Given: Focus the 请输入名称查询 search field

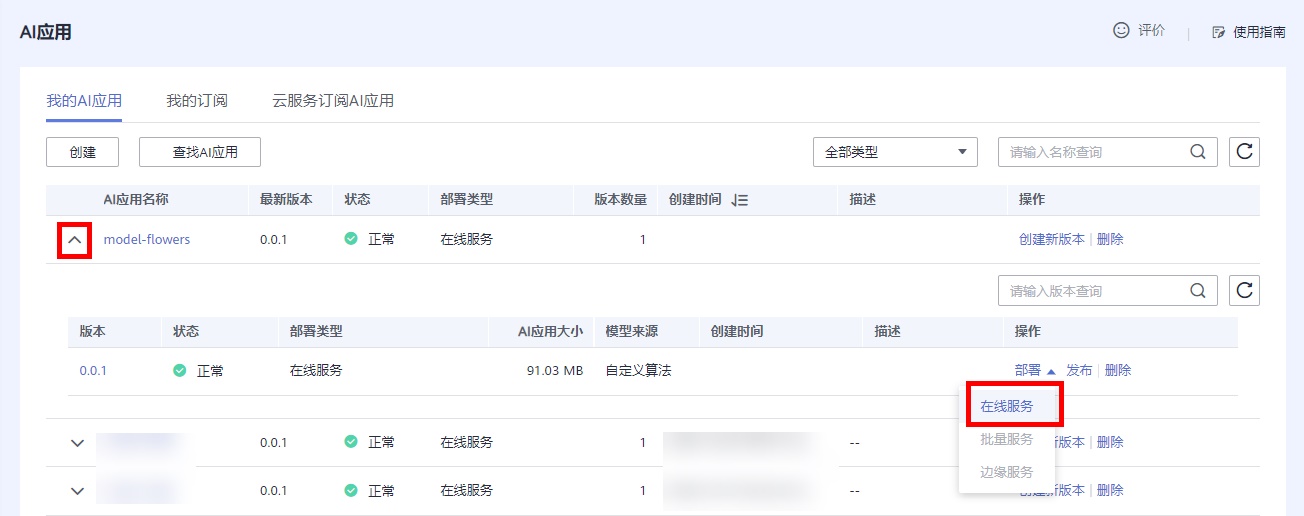Looking at the screenshot, I should click(x=1095, y=152).
